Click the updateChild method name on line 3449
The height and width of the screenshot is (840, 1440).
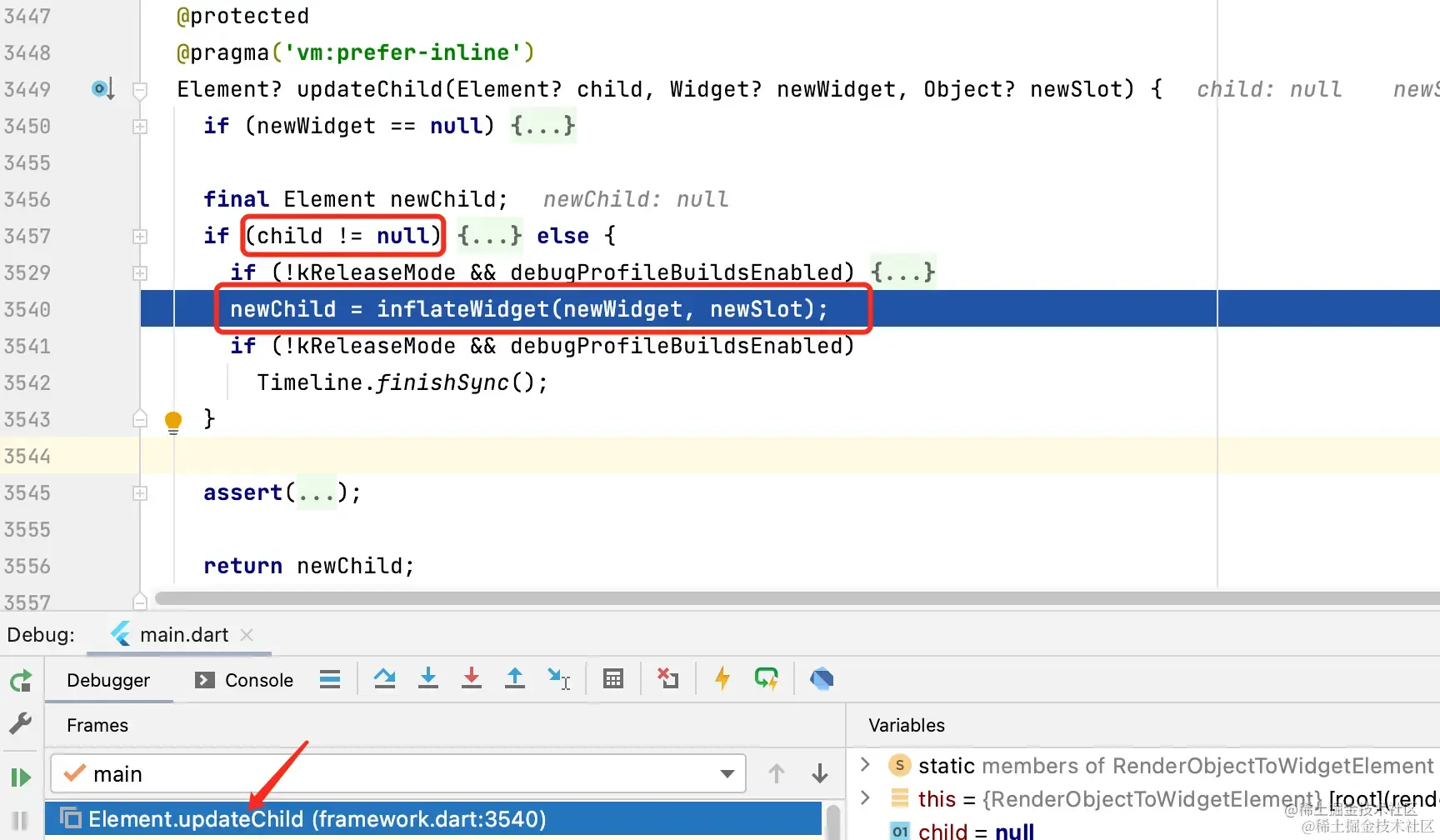[370, 89]
